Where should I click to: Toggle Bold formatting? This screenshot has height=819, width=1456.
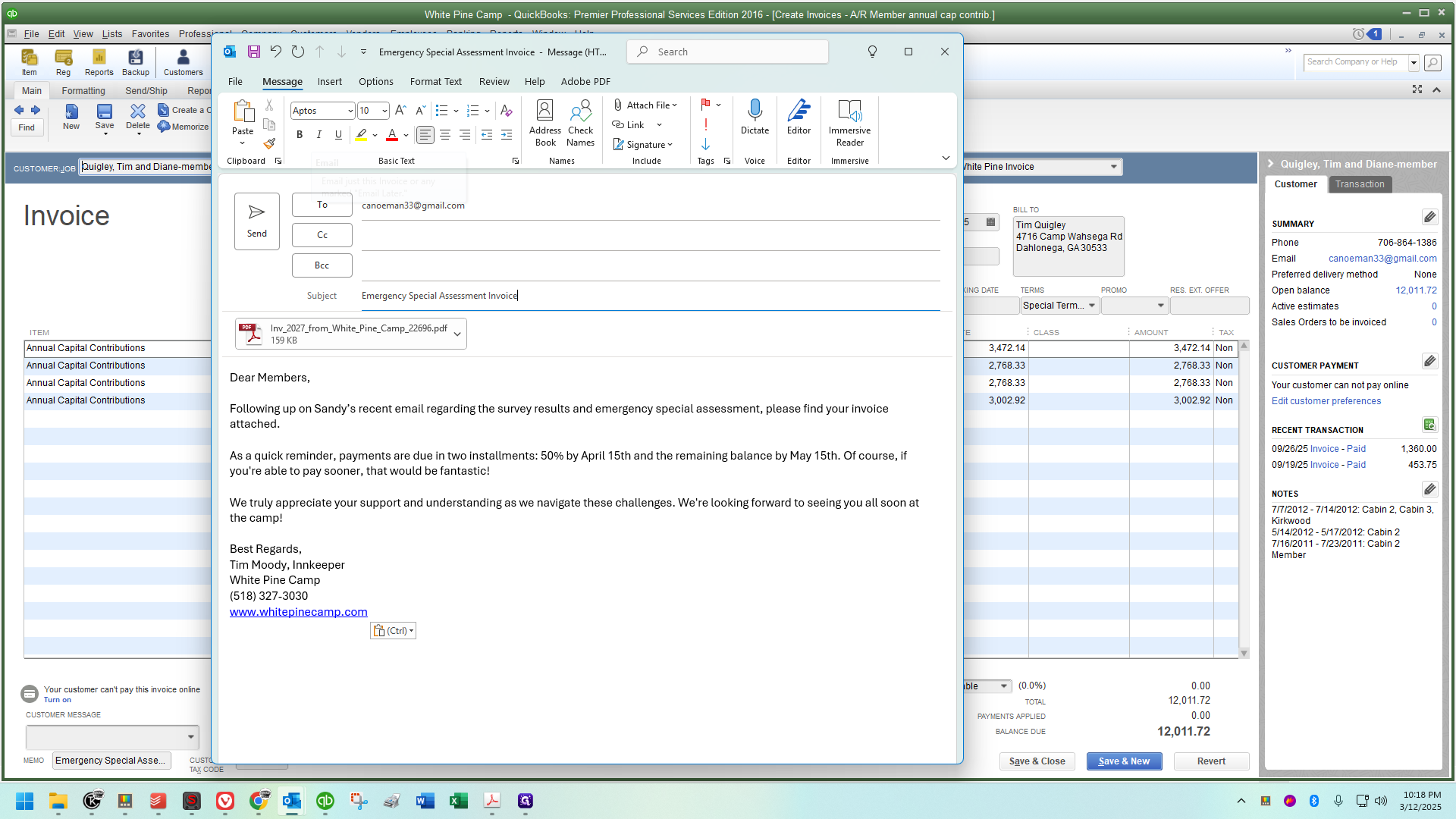tap(300, 134)
